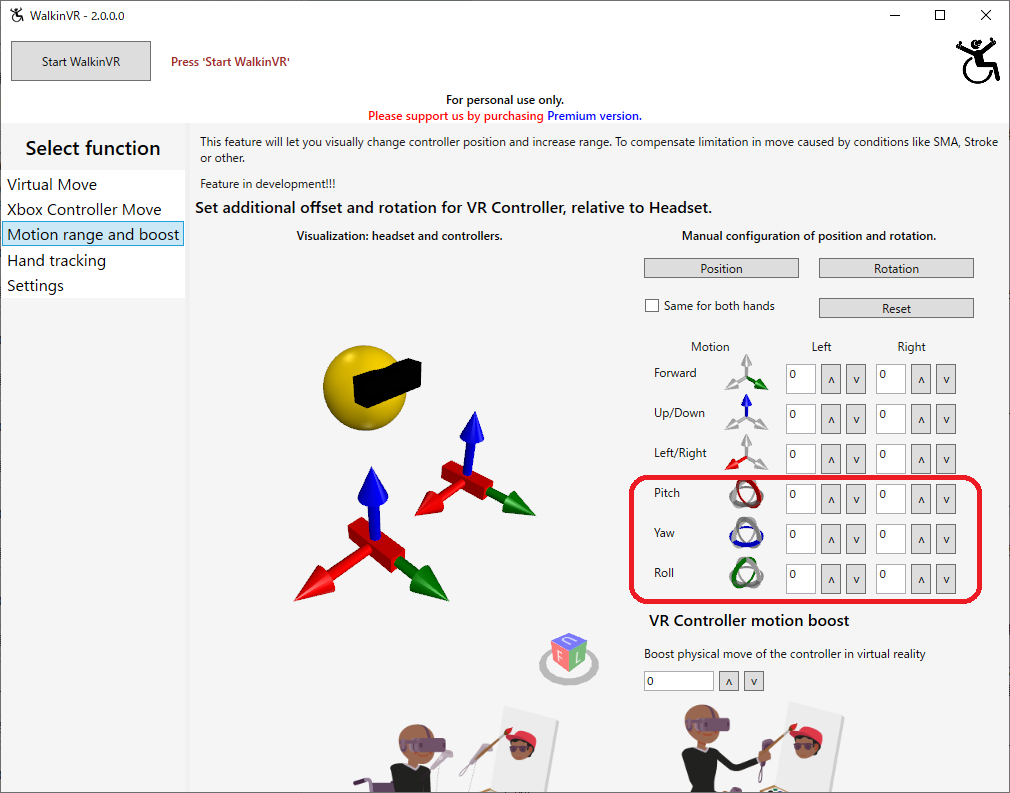Increase Forward value for Right hand
Screen dimensions: 1010x793
coord(921,379)
